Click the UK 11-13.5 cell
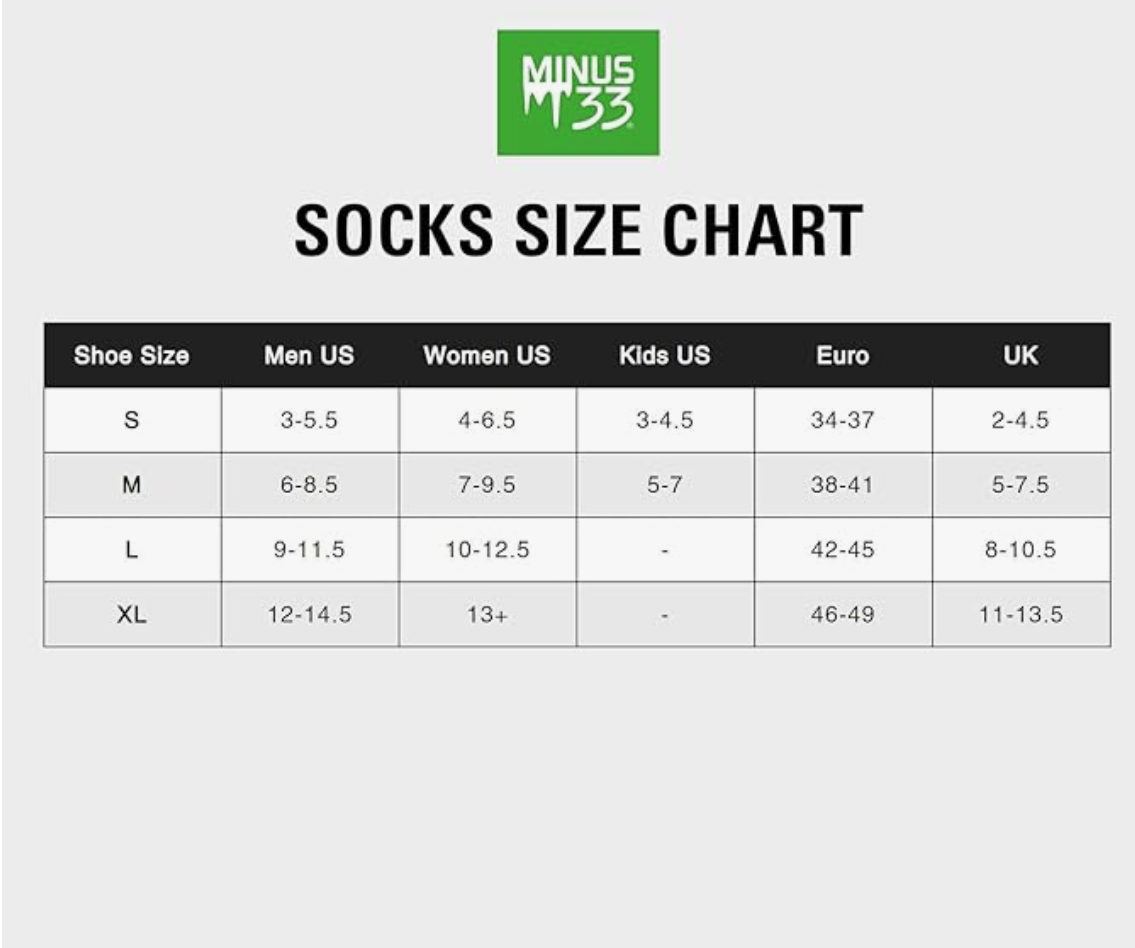 [x=1020, y=615]
